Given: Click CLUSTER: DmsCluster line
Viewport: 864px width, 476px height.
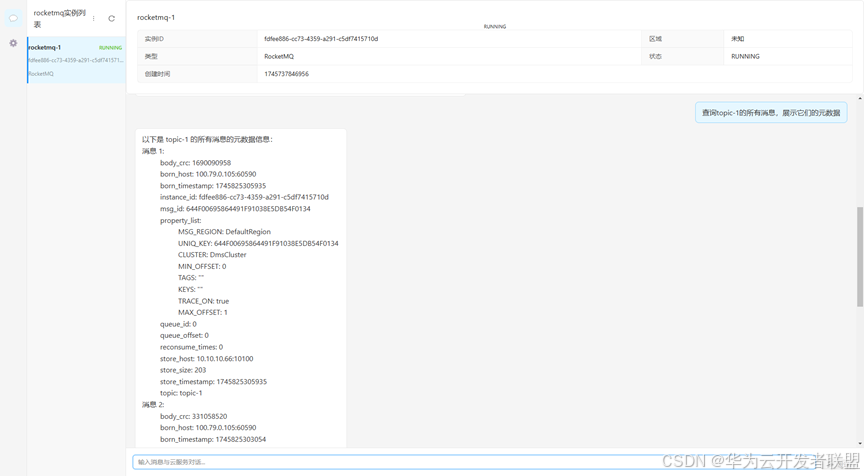Looking at the screenshot, I should 212,255.
